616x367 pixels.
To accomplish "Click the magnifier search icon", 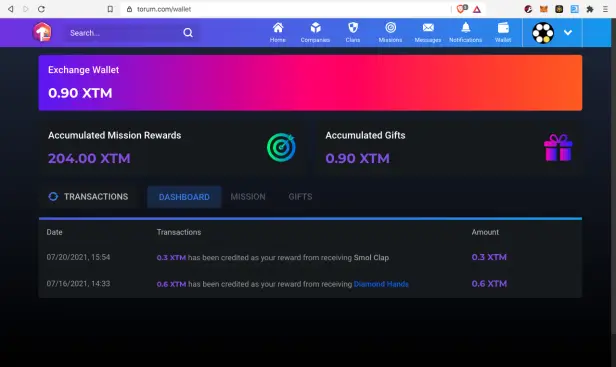I will point(188,33).
